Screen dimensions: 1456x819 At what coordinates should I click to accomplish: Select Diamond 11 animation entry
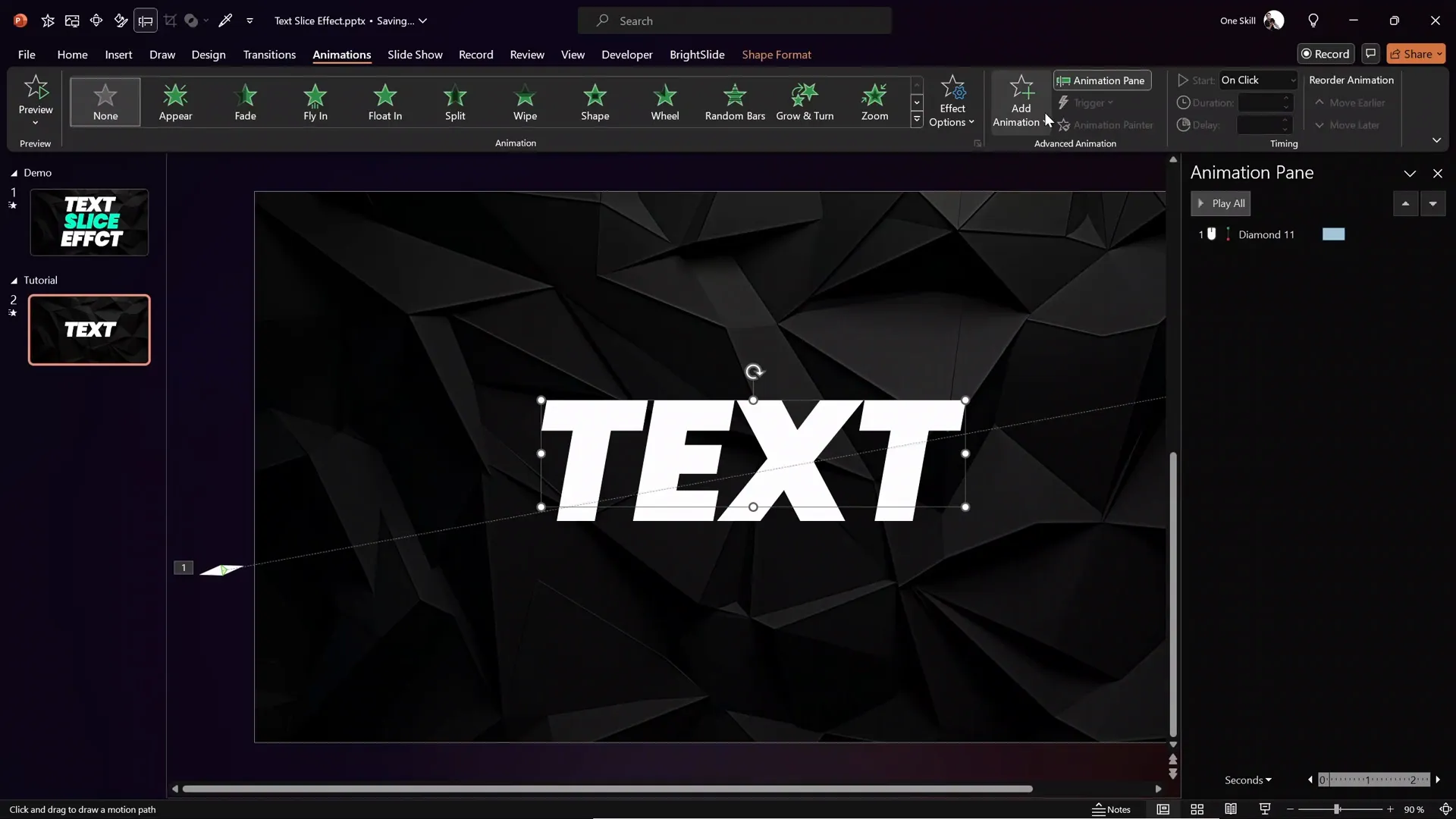pyautogui.click(x=1266, y=234)
